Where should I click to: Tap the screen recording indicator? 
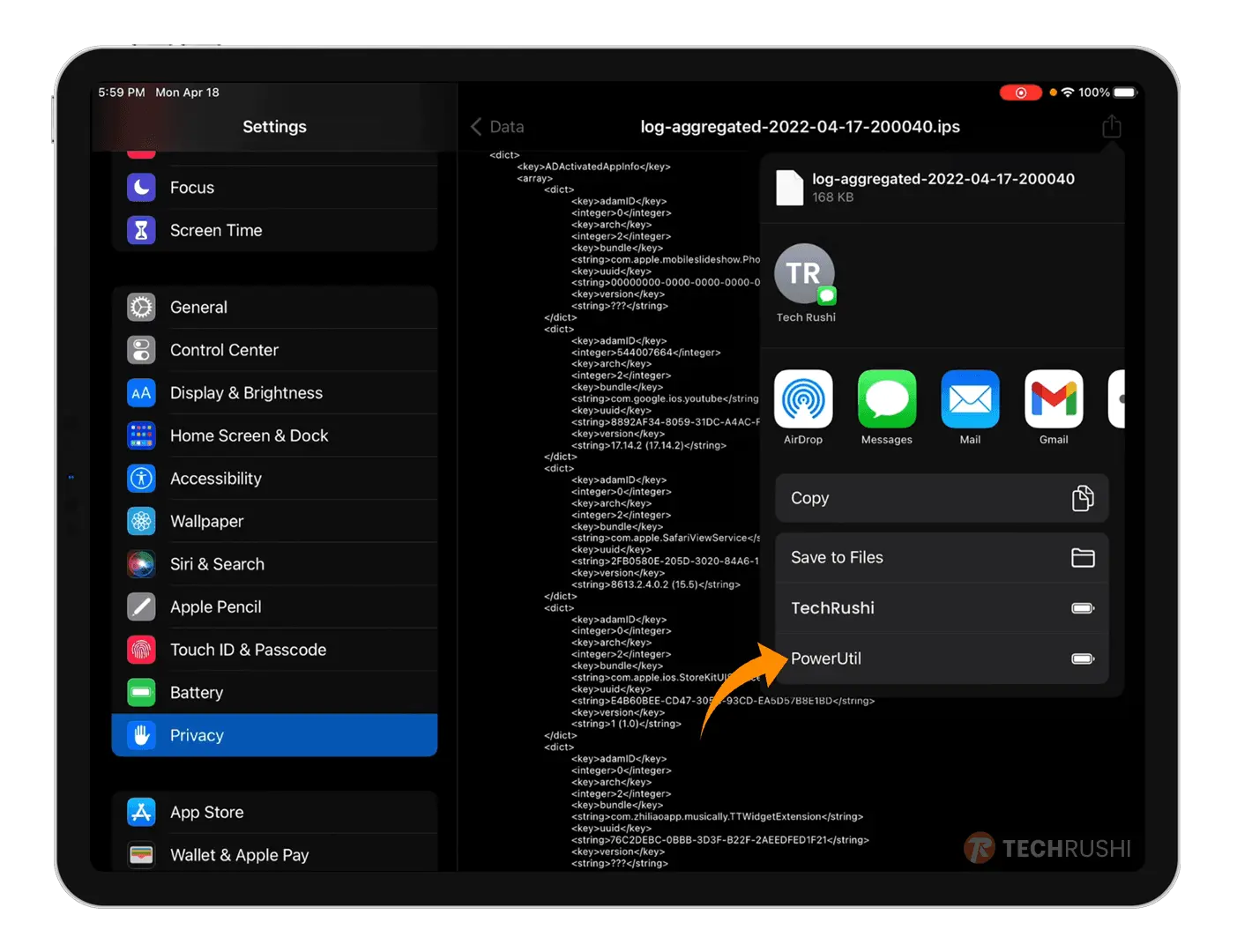click(1020, 93)
